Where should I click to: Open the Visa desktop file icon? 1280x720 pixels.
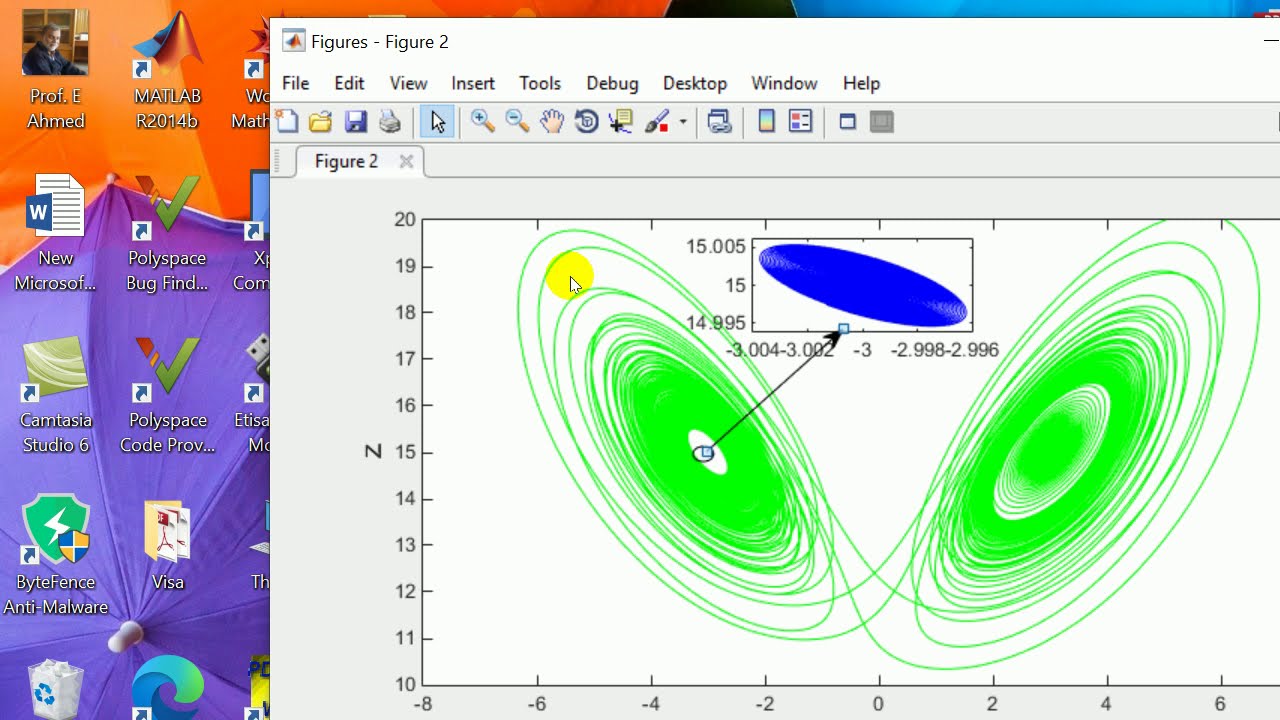coord(167,546)
